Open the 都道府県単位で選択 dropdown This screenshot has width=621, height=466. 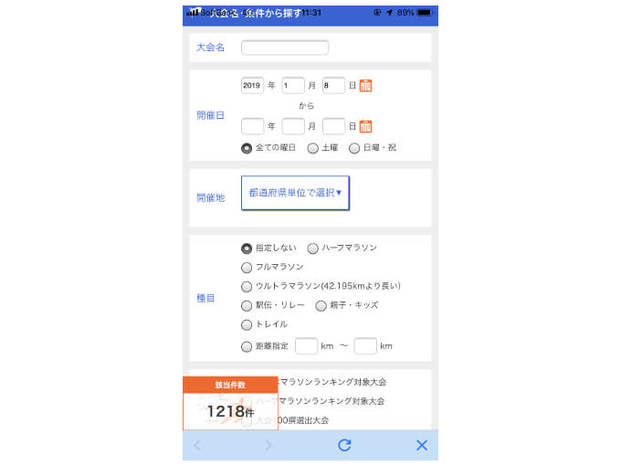[295, 193]
